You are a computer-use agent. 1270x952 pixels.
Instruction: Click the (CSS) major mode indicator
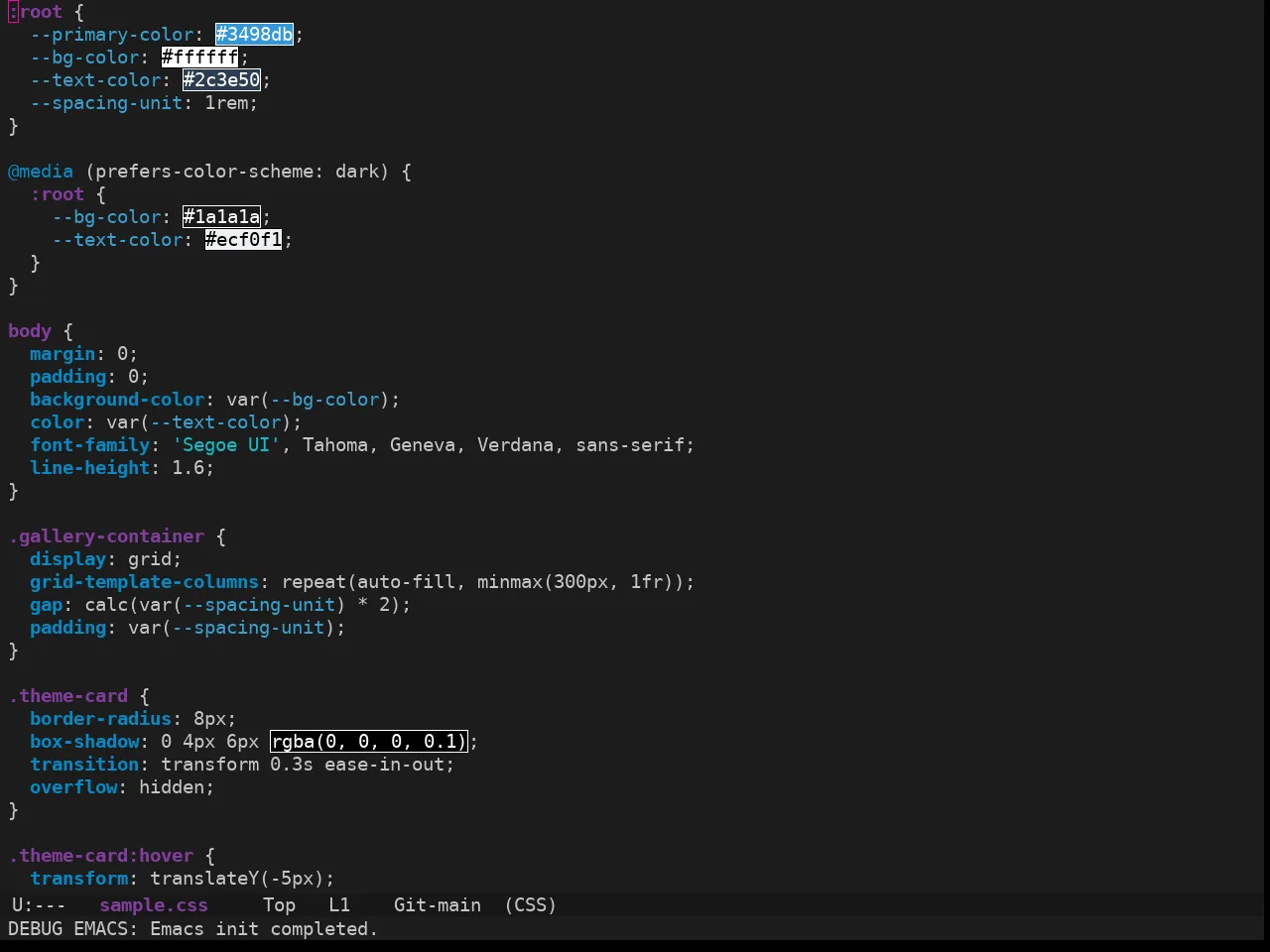coord(531,905)
